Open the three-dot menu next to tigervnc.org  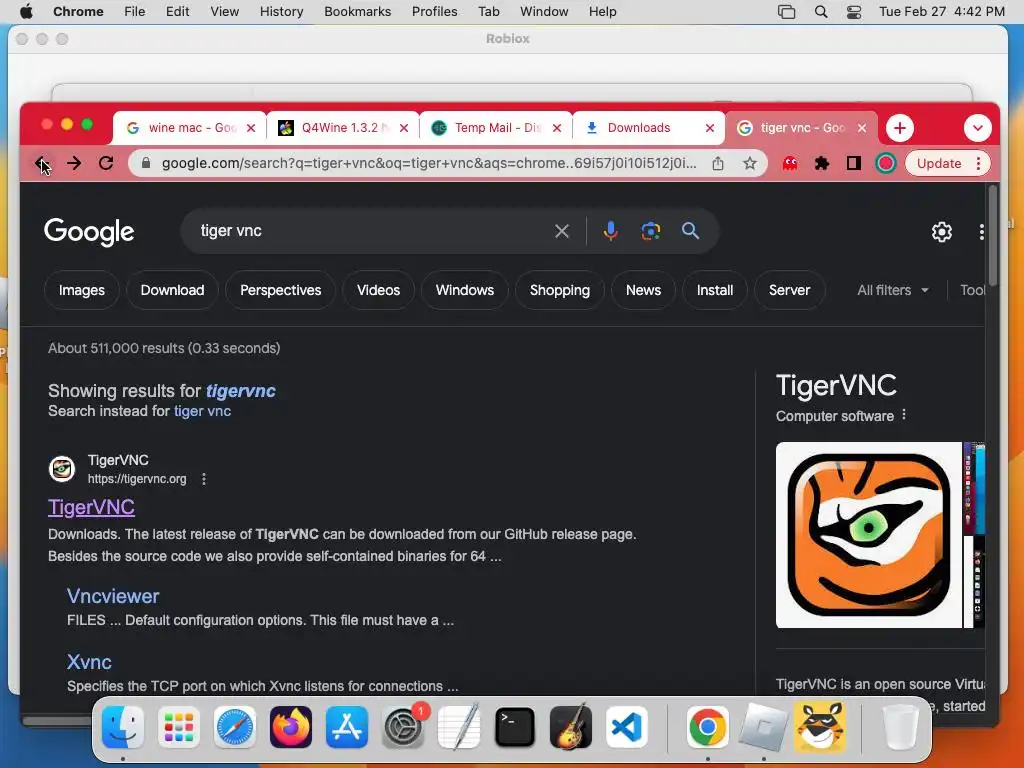tap(204, 479)
